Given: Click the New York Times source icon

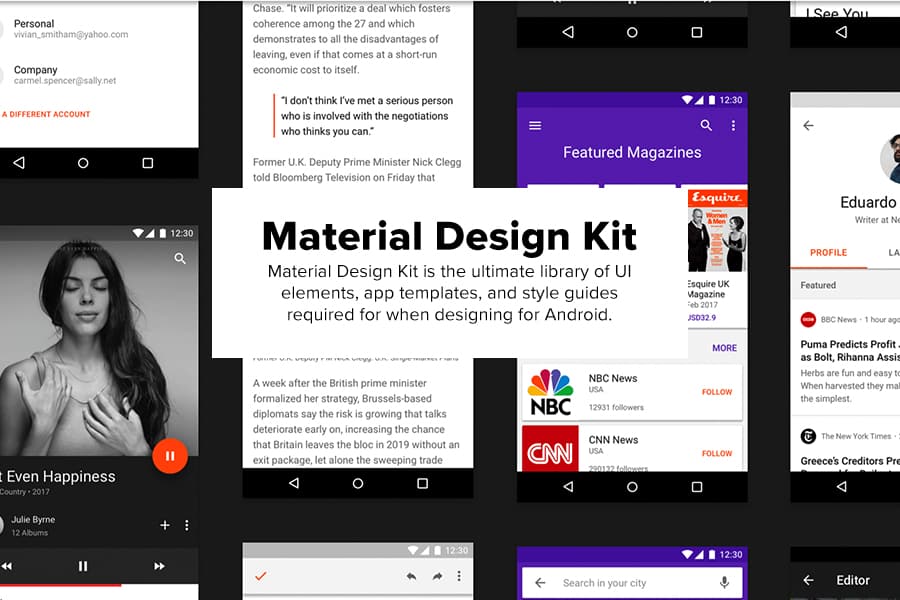Looking at the screenshot, I should click(x=808, y=436).
